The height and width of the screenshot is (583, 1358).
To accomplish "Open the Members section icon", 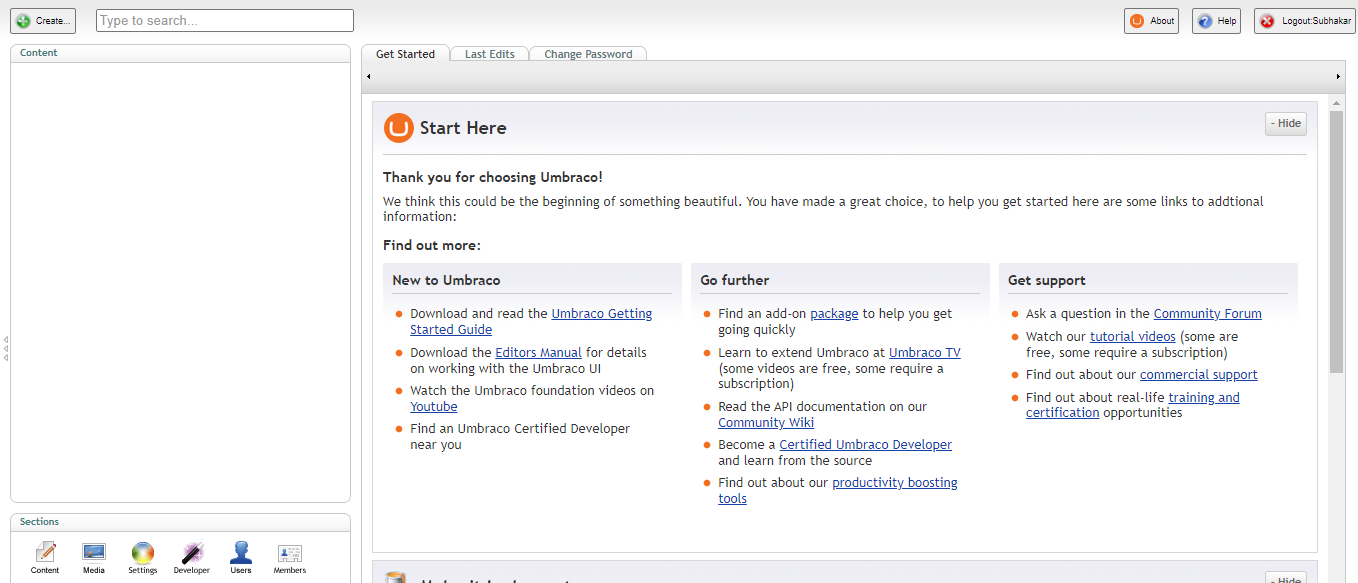I will point(290,558).
